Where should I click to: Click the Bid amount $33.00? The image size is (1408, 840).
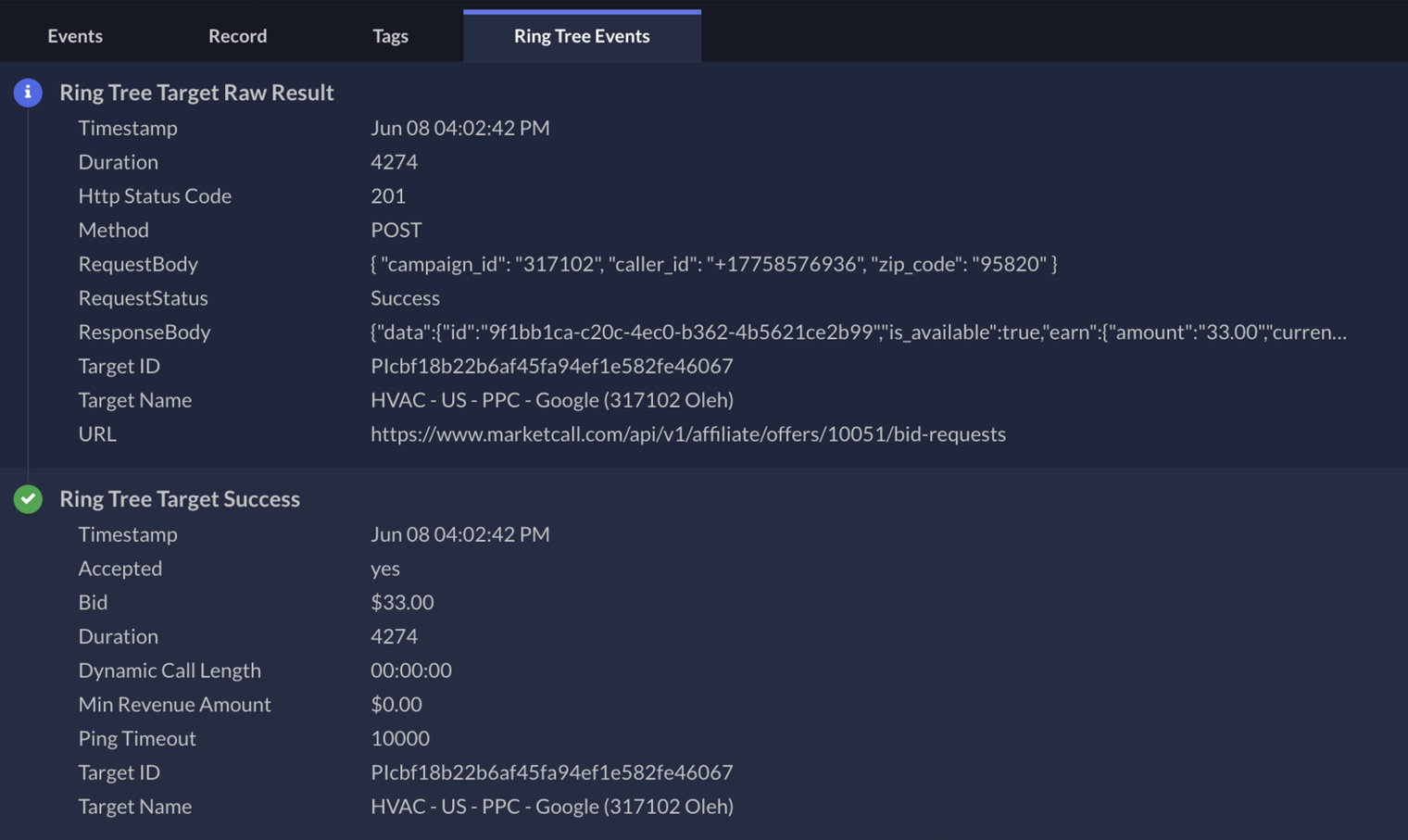click(x=402, y=602)
